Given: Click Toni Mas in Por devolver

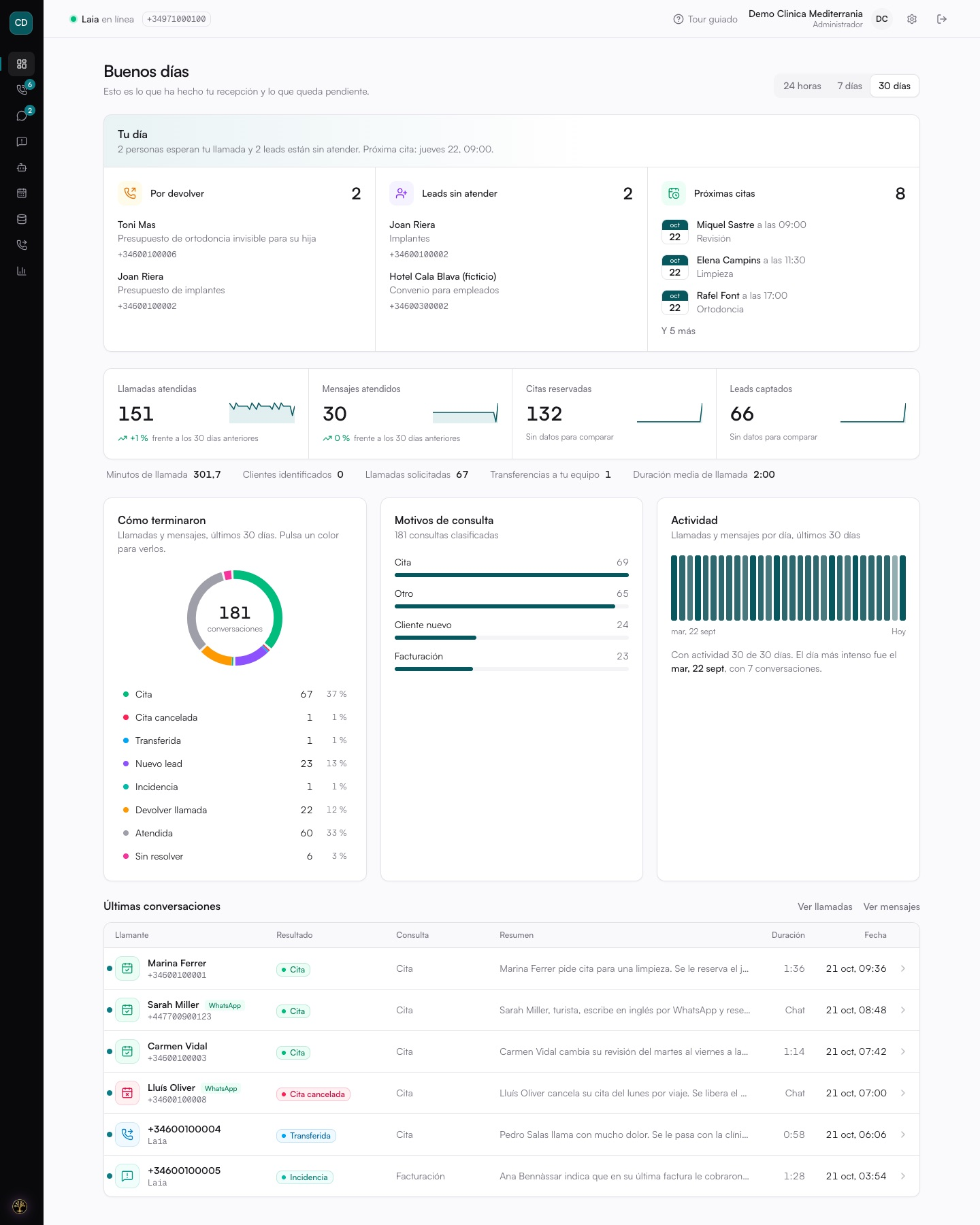Looking at the screenshot, I should pos(137,225).
